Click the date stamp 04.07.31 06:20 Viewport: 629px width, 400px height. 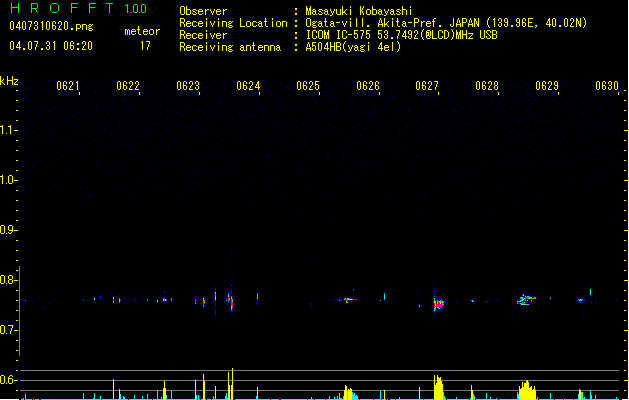pyautogui.click(x=51, y=46)
